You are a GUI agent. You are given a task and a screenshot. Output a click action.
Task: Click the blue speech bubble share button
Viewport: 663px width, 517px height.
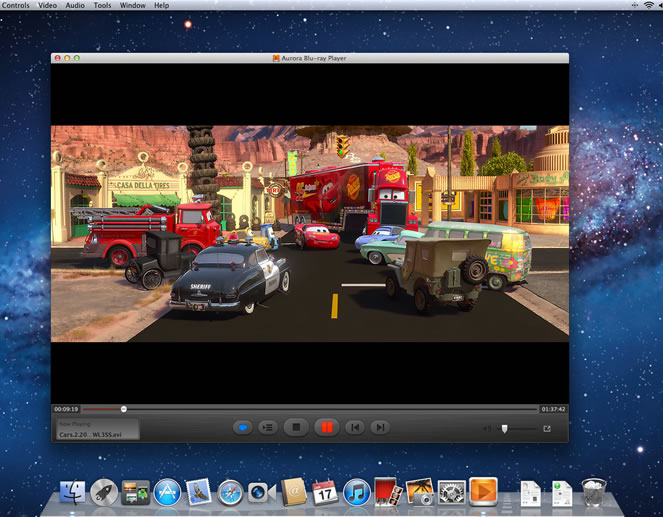coord(242,427)
